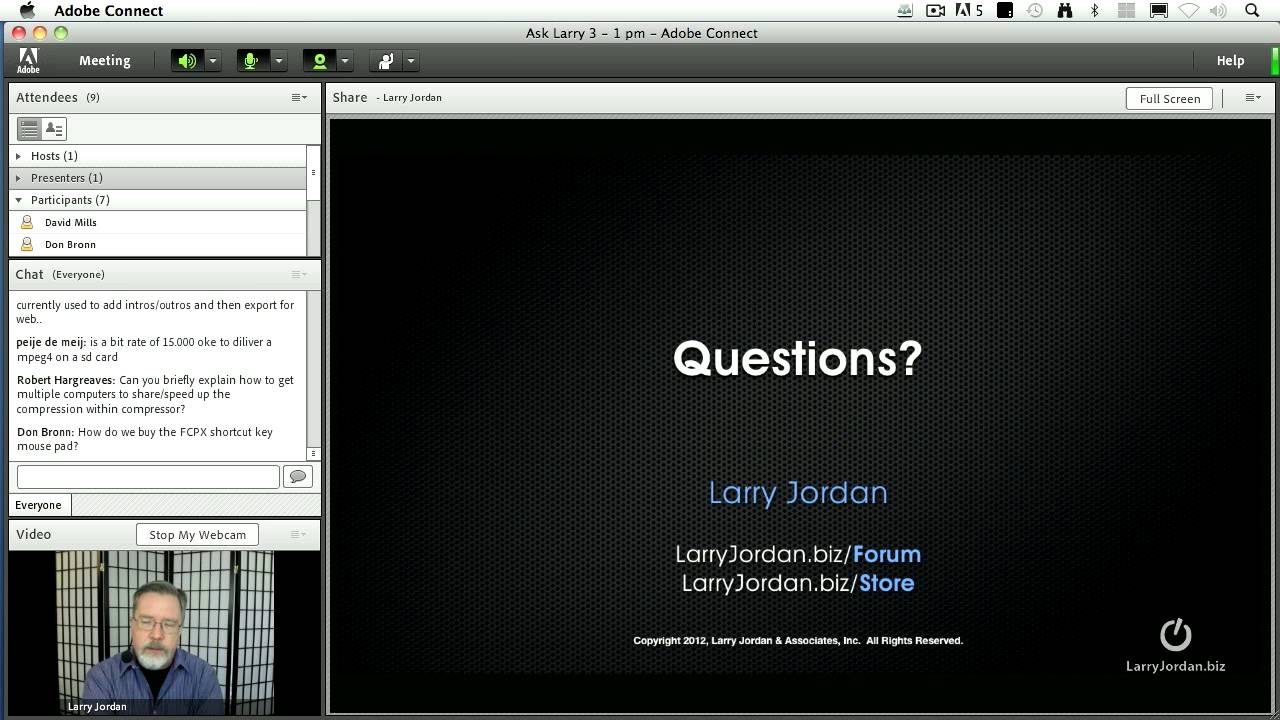Switch to attendee list view
The width and height of the screenshot is (1280, 720).
[x=29, y=129]
